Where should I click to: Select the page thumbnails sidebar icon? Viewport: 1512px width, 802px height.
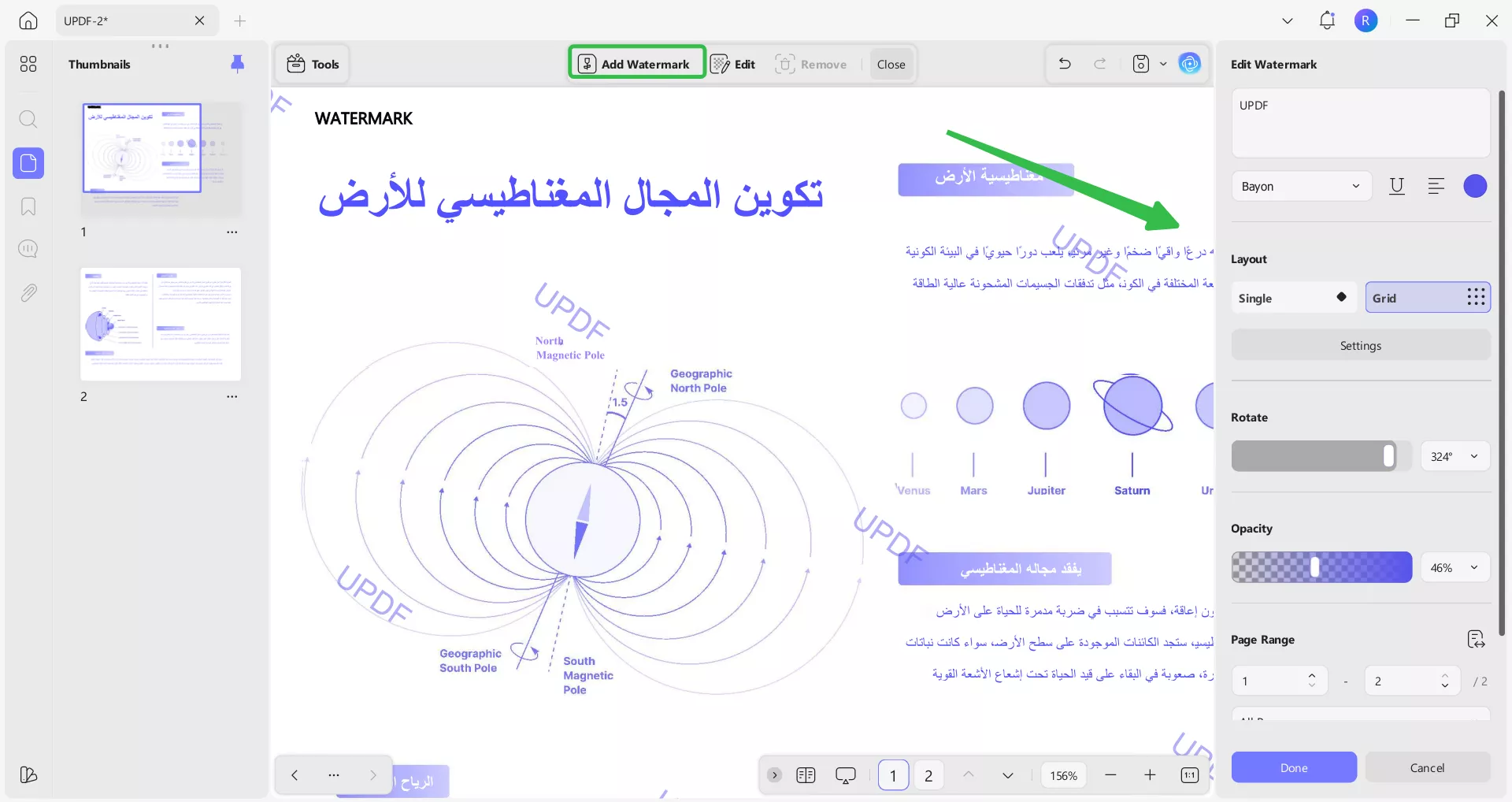coord(28,163)
